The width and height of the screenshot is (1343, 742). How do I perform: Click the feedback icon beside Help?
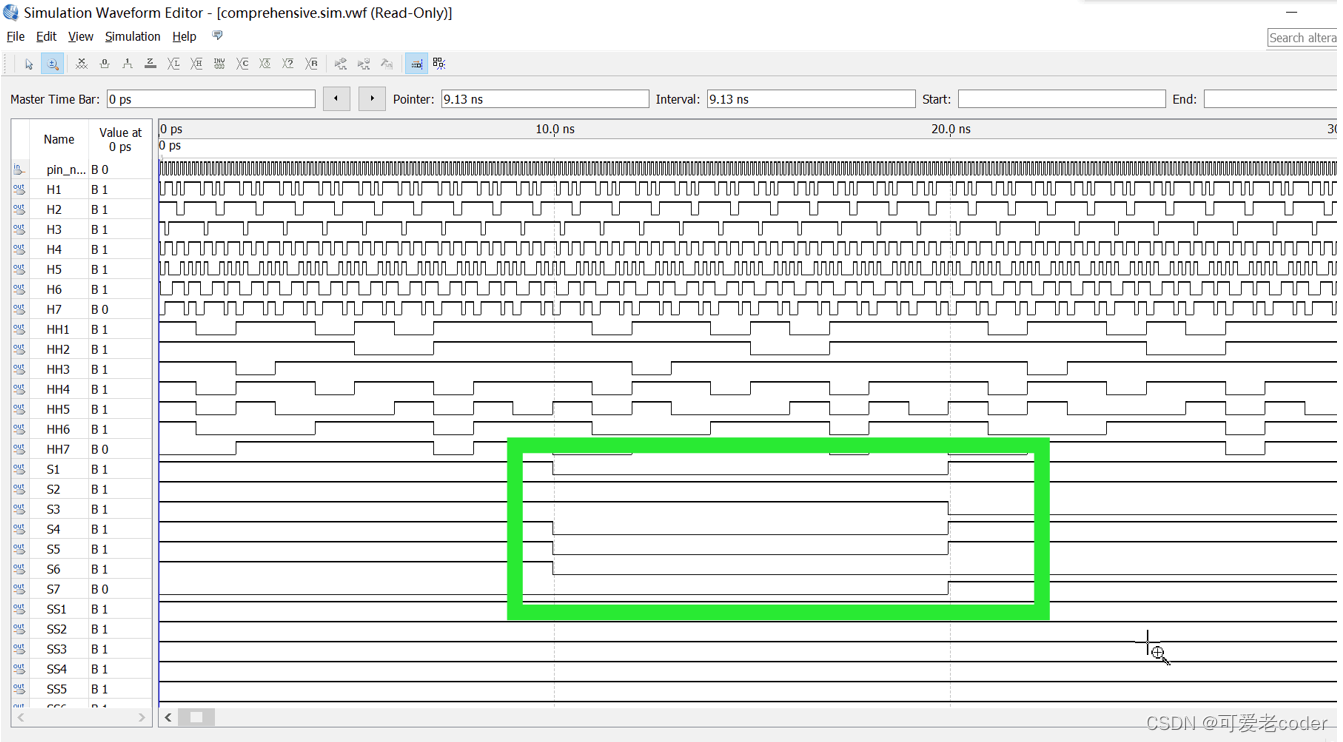tap(217, 36)
